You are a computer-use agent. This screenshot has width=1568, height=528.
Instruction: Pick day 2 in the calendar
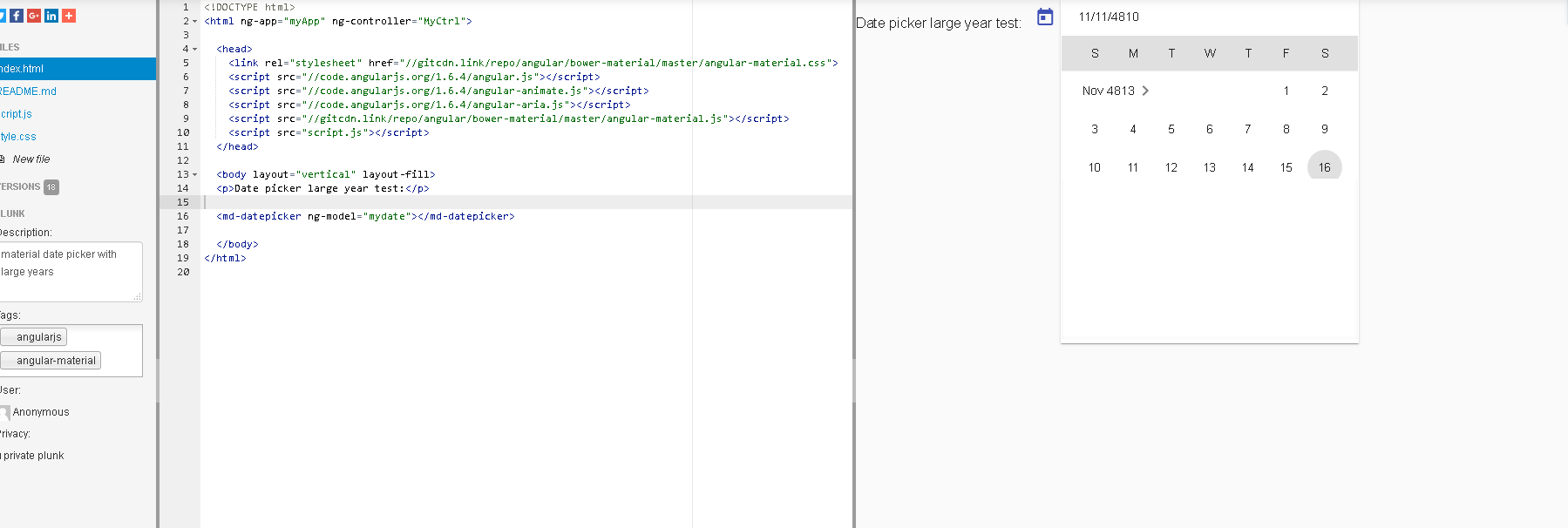tap(1325, 91)
